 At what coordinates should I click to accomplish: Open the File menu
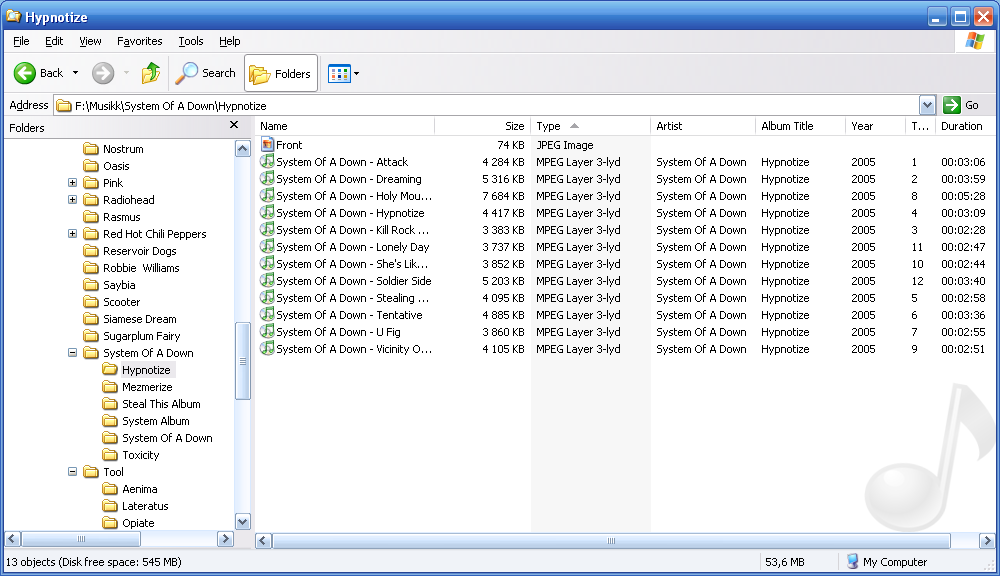(x=21, y=41)
